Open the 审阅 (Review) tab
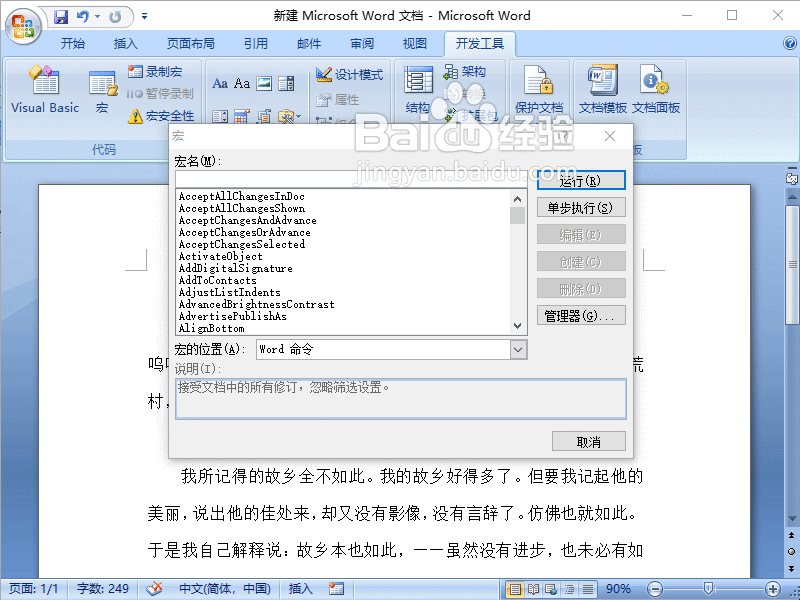Screen dimensions: 800x600 (x=362, y=44)
